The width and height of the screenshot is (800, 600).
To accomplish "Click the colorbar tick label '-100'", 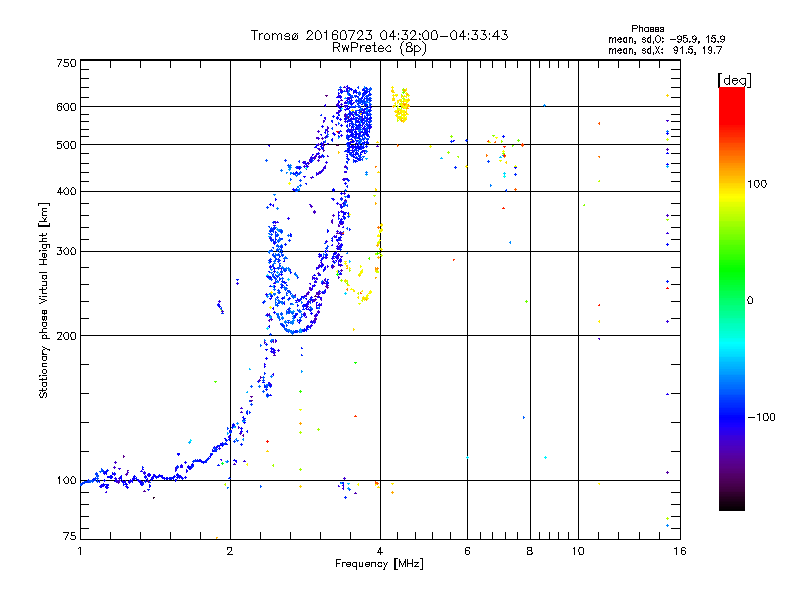I will (761, 417).
